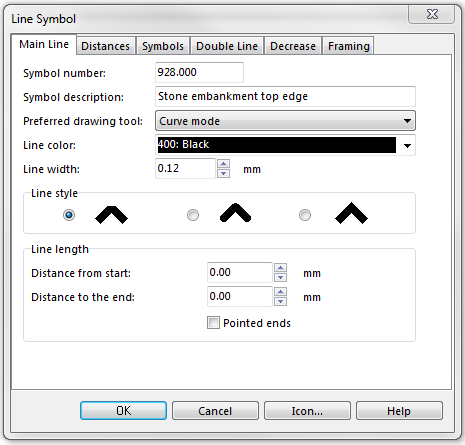Switch to the Distances tab
The height and width of the screenshot is (445, 465).
pos(105,46)
